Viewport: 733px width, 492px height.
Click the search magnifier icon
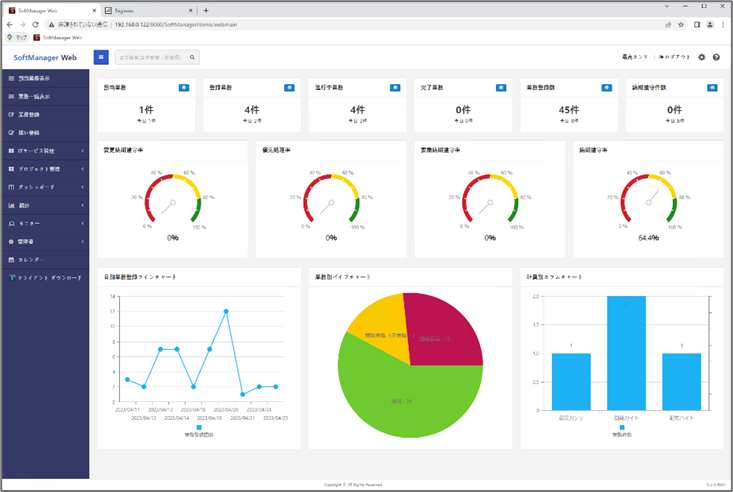pyautogui.click(x=193, y=57)
